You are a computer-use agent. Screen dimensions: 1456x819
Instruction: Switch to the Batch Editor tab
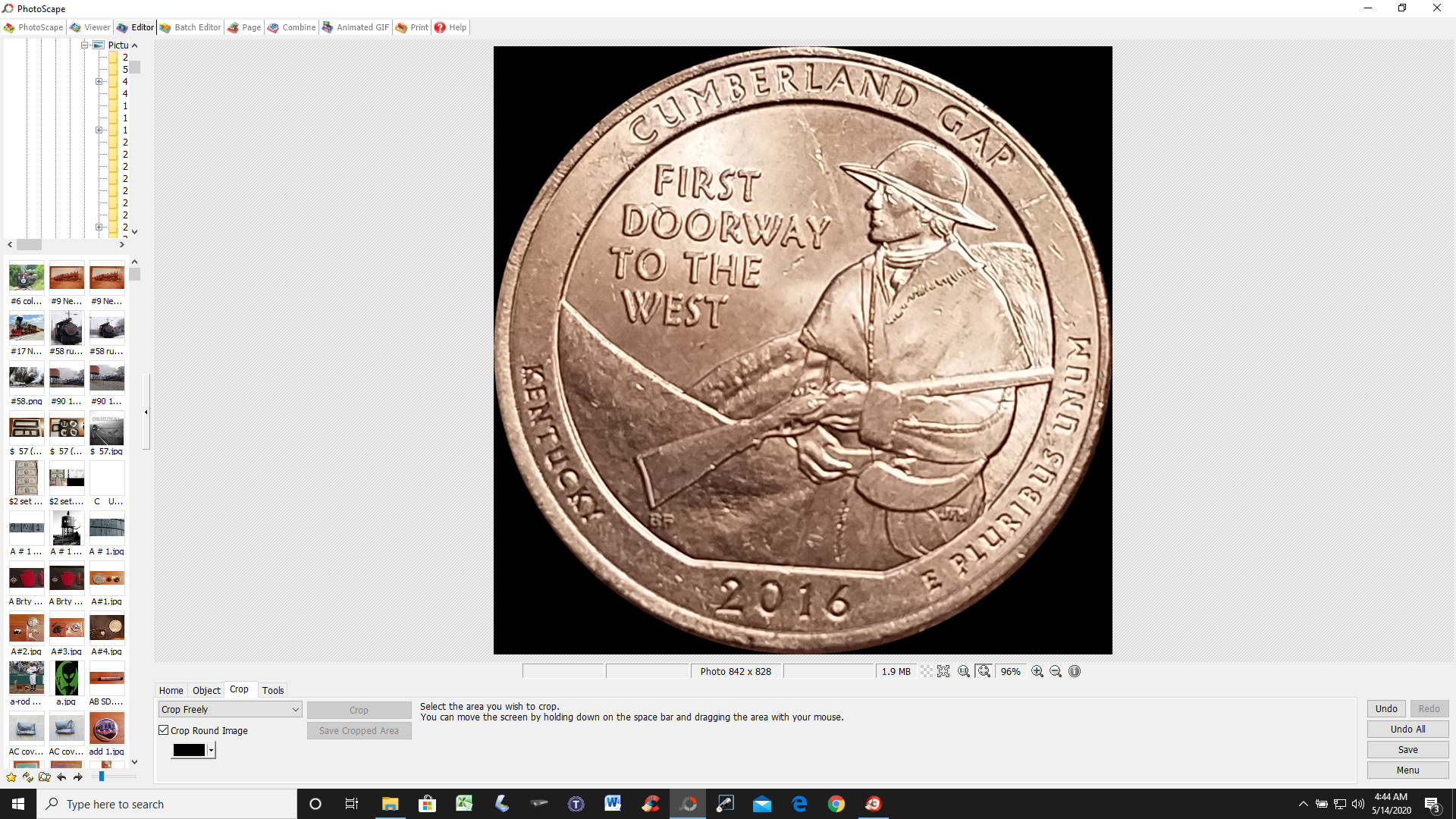190,27
